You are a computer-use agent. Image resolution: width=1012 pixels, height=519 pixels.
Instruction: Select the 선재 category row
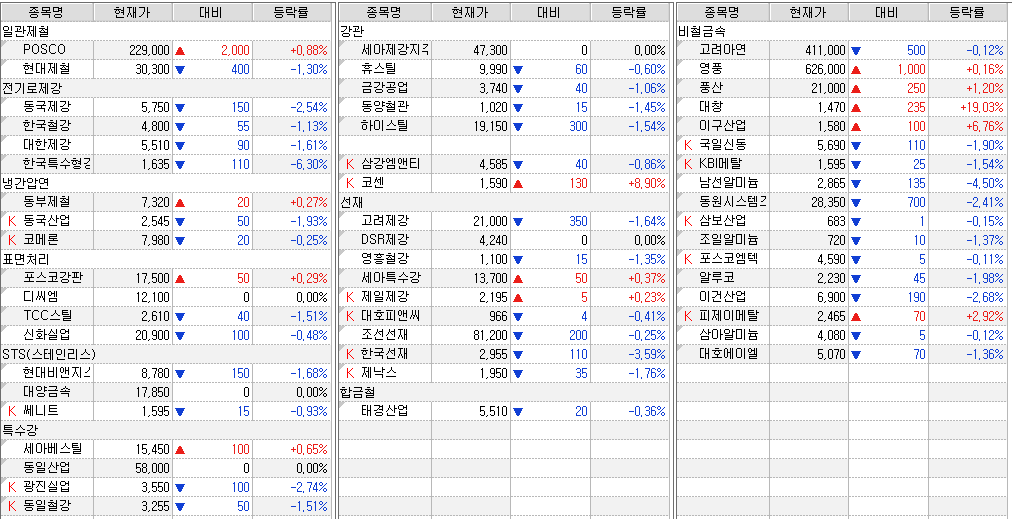tap(503, 202)
